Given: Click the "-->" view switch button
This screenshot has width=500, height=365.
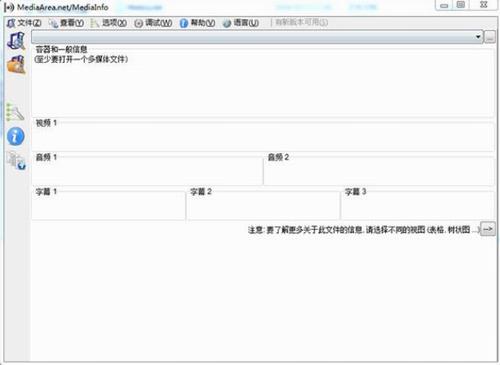Looking at the screenshot, I should [x=488, y=229].
